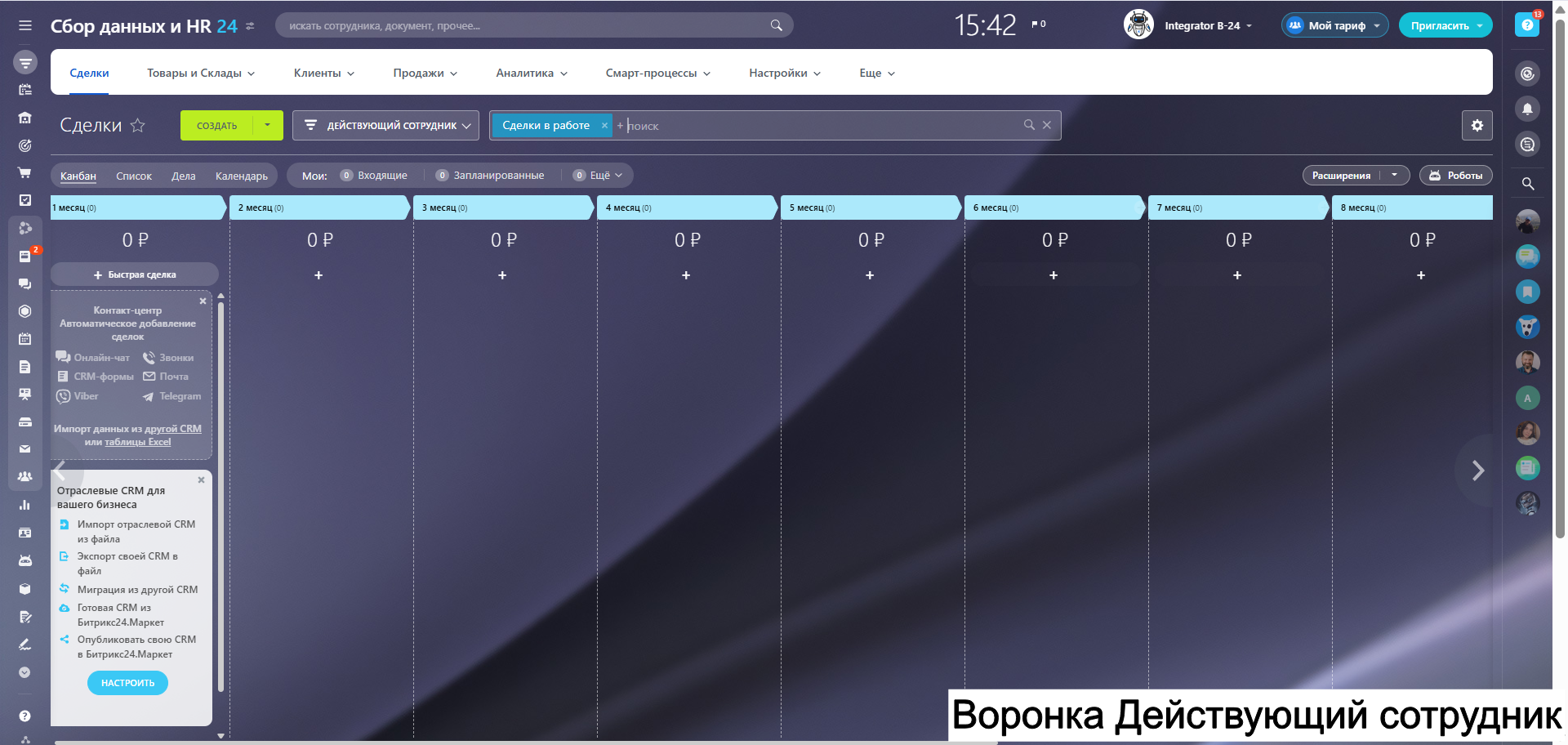Click the question mark help icon in left sidebar
The image size is (1568, 745).
(x=25, y=716)
